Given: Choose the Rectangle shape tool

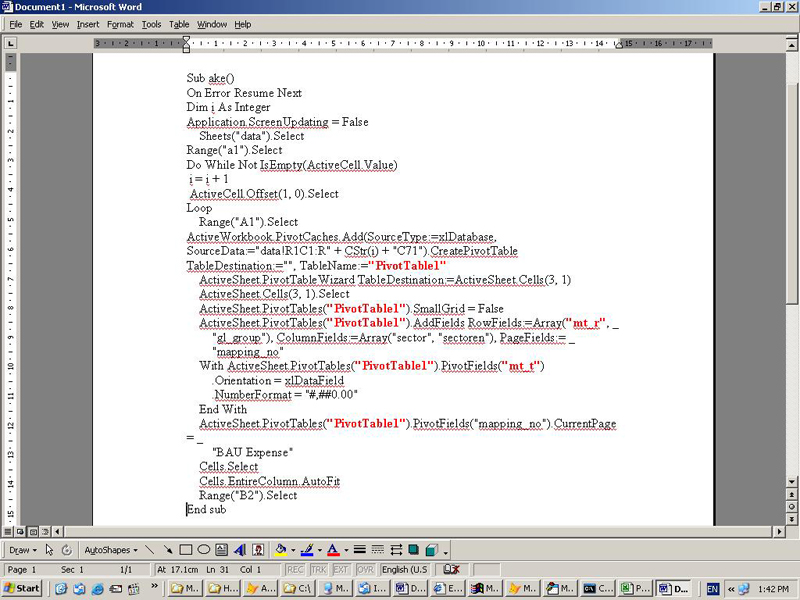Looking at the screenshot, I should (x=186, y=550).
